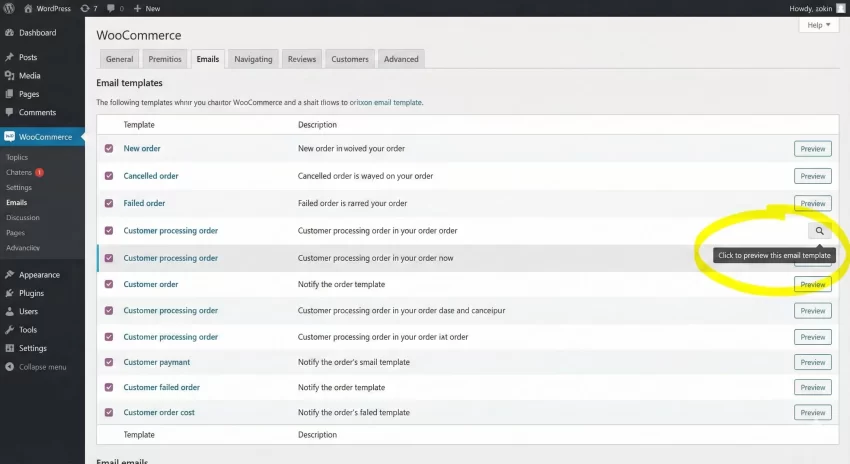Open the Customer failed order link
Image resolution: width=850 pixels, height=464 pixels.
point(162,387)
